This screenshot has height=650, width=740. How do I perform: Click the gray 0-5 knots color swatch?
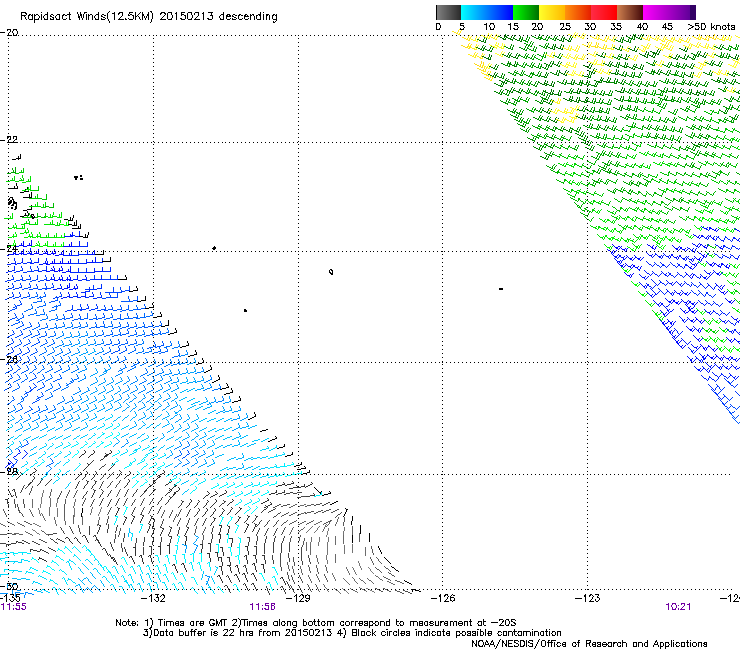448,12
